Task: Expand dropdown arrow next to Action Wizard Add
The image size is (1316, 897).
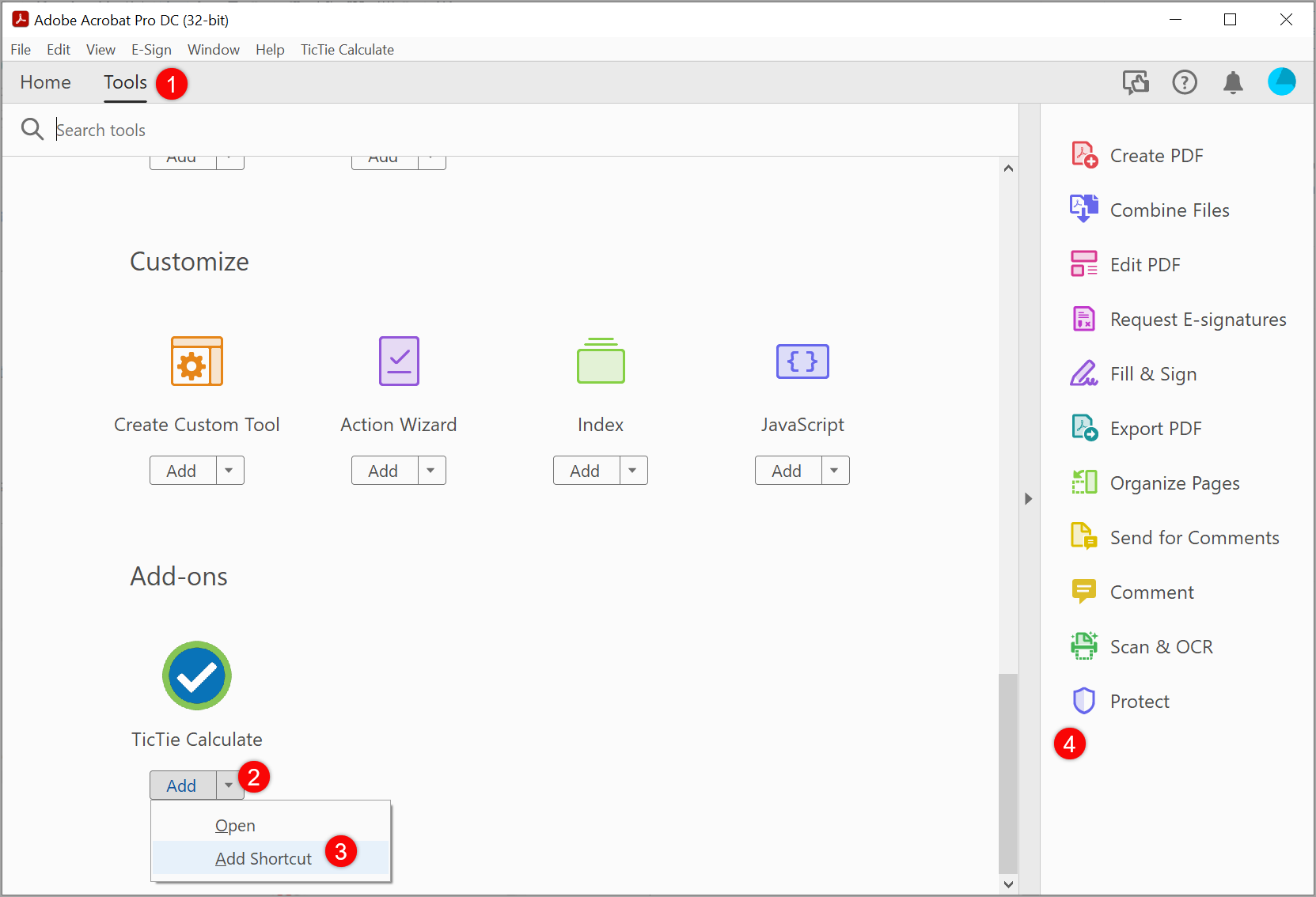Action: click(431, 471)
